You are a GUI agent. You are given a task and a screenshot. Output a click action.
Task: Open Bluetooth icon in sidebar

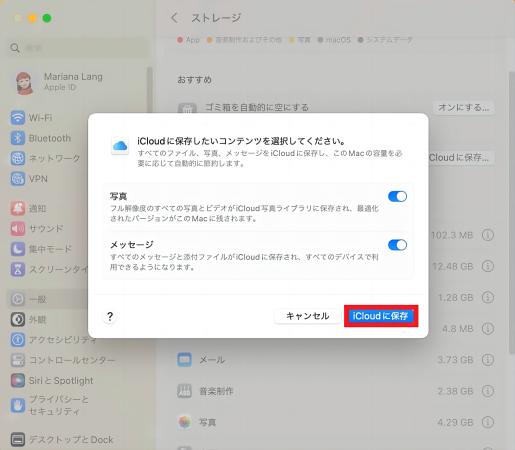point(18,138)
